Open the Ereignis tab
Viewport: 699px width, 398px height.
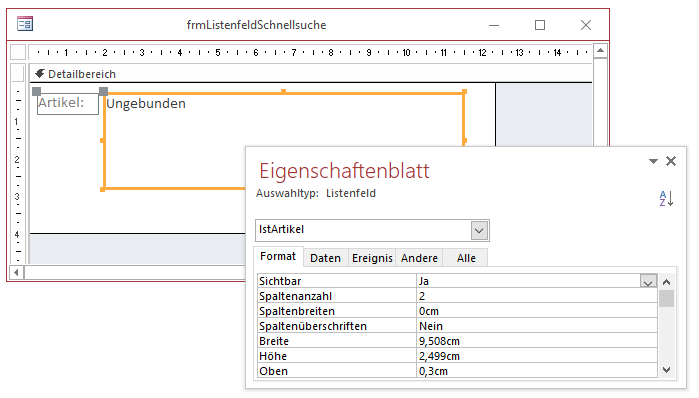pos(372,258)
